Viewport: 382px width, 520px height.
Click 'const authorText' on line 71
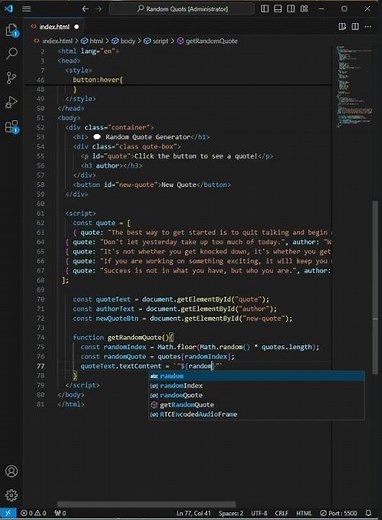click(x=104, y=309)
